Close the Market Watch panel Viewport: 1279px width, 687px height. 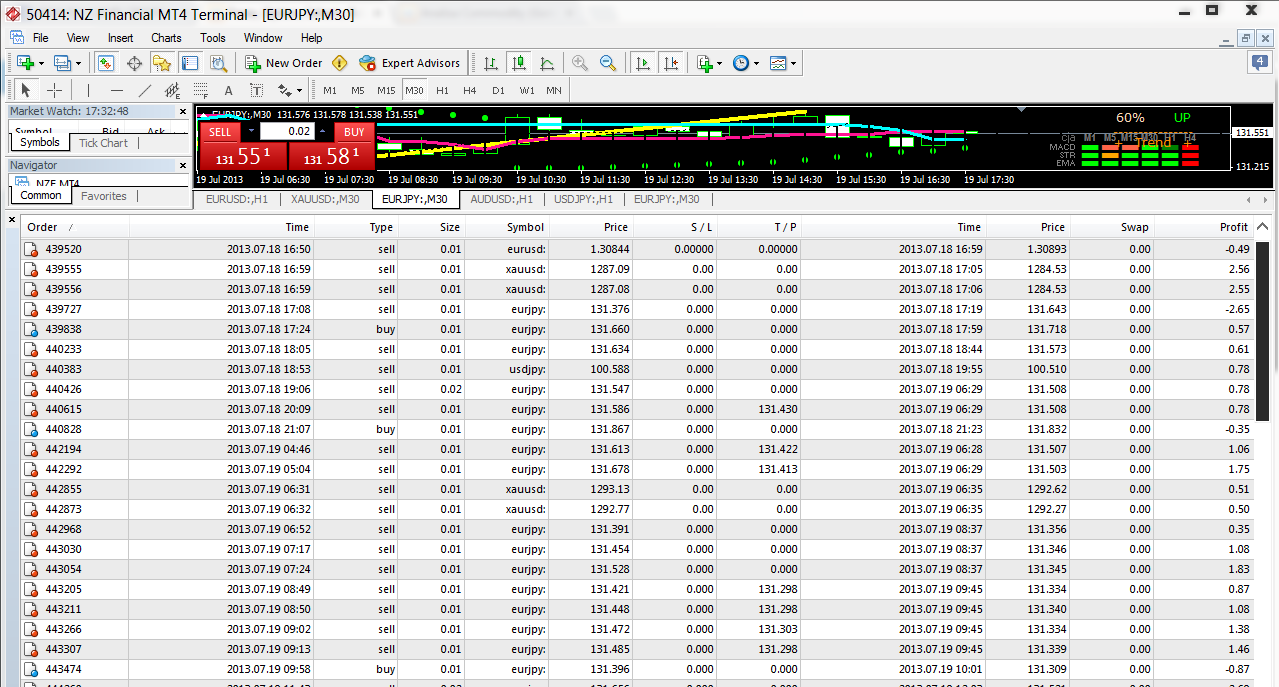pos(182,111)
